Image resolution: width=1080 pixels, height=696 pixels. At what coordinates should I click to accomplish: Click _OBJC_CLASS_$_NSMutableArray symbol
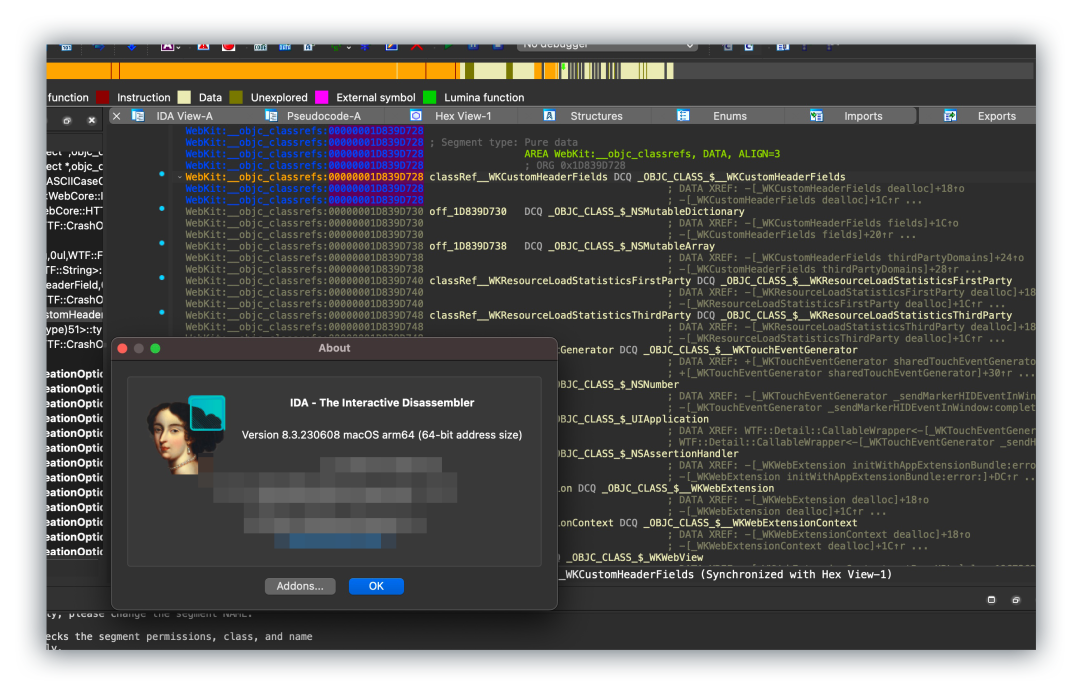tap(632, 246)
